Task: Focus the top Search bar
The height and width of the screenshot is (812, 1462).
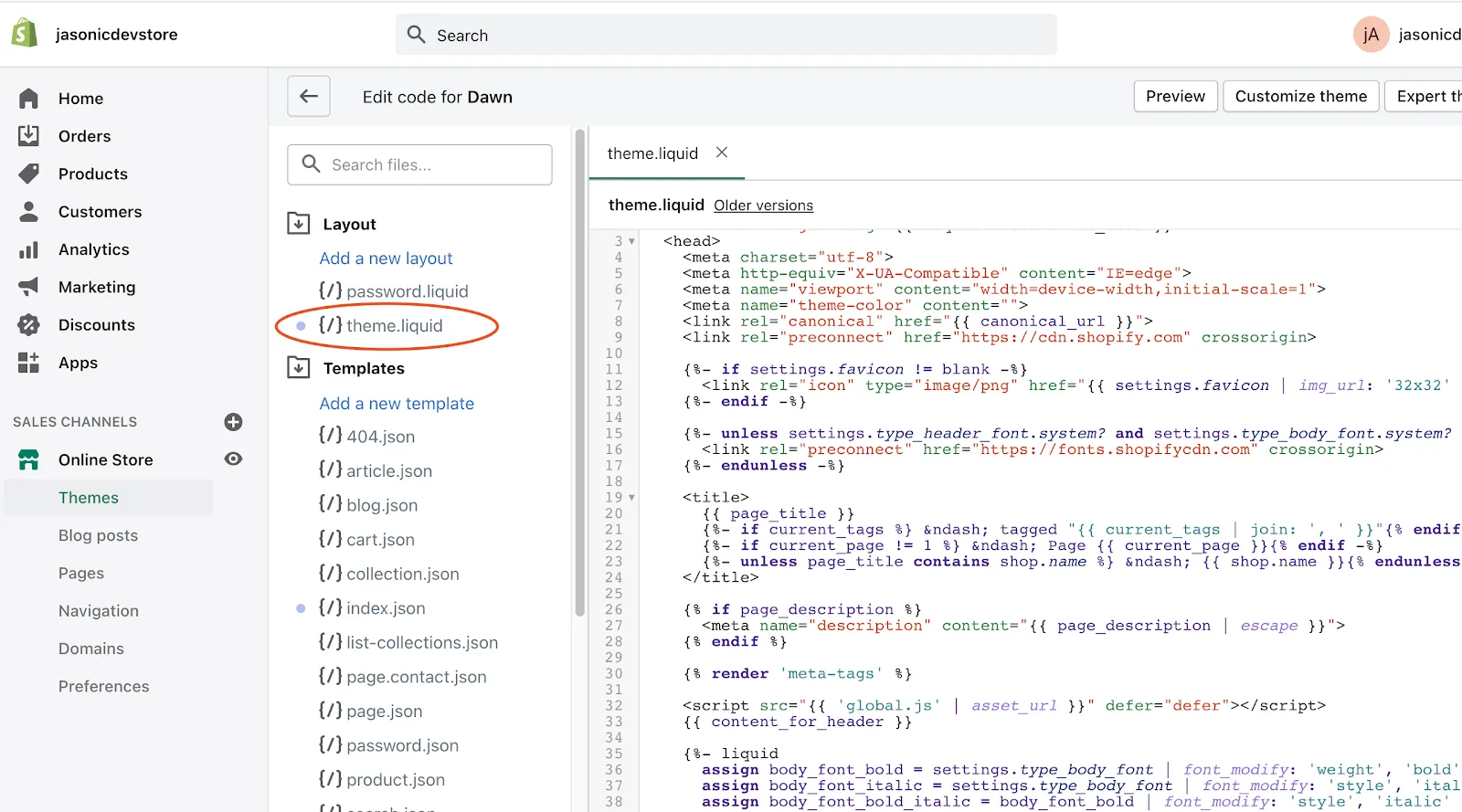Action: (x=726, y=35)
